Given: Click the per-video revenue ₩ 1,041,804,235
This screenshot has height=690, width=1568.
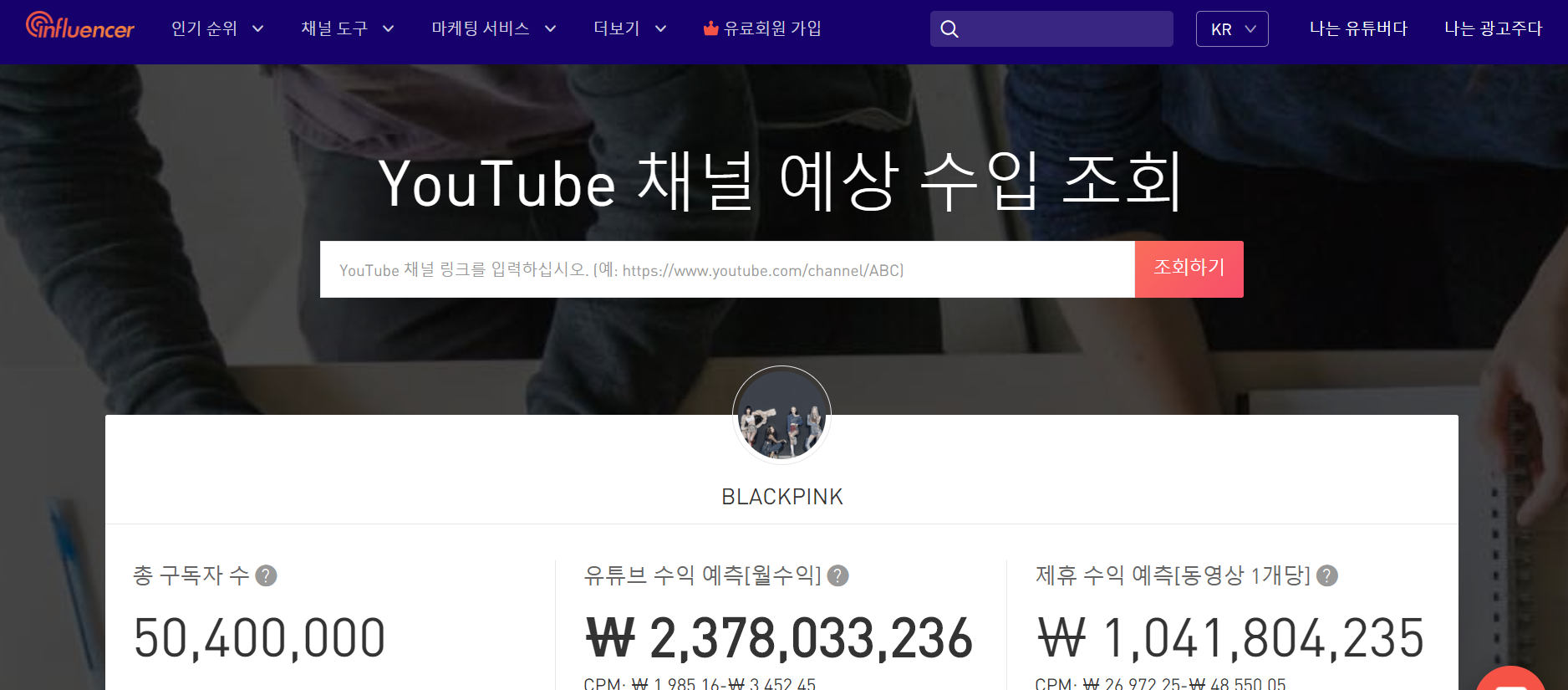Looking at the screenshot, I should (x=1230, y=638).
